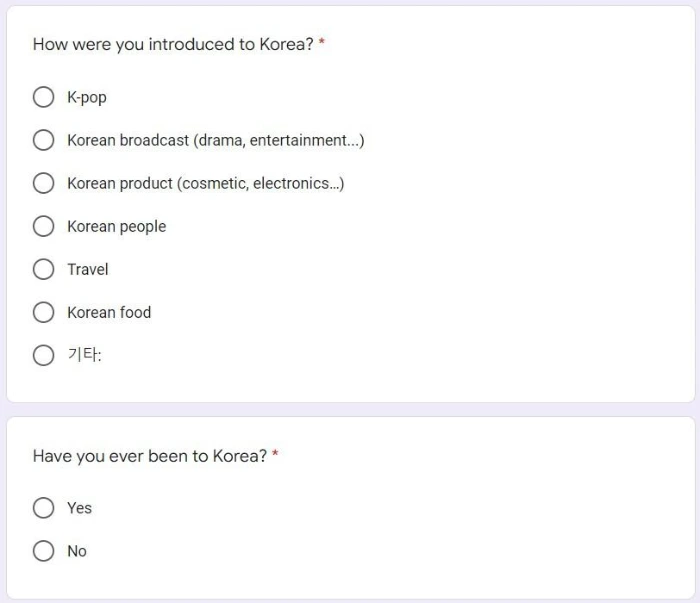Viewport: 700px width, 603px height.
Task: Click the 기타: other-answer label
Action: click(x=84, y=355)
